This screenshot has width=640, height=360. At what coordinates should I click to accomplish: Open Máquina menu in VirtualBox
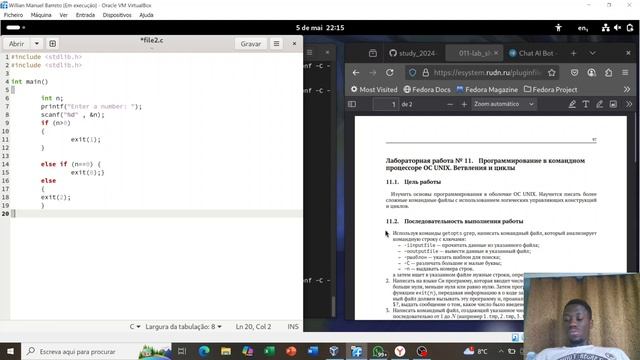(41, 15)
